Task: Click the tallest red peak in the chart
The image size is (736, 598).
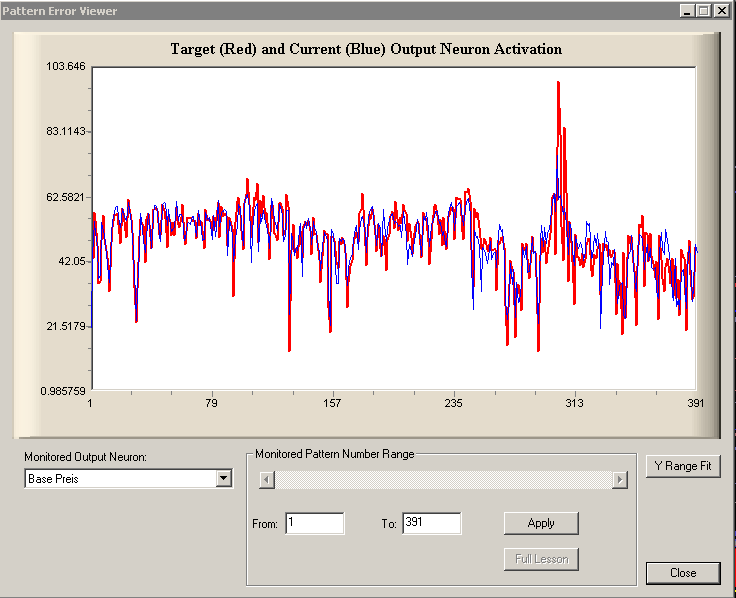Action: [x=557, y=84]
